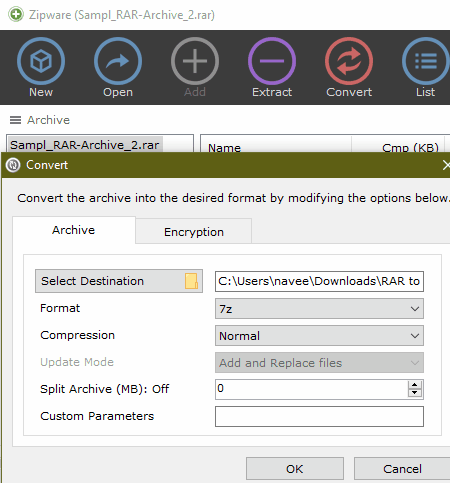Switch to the Encryption tab
Viewport: 450px width, 483px height.
[x=194, y=232]
